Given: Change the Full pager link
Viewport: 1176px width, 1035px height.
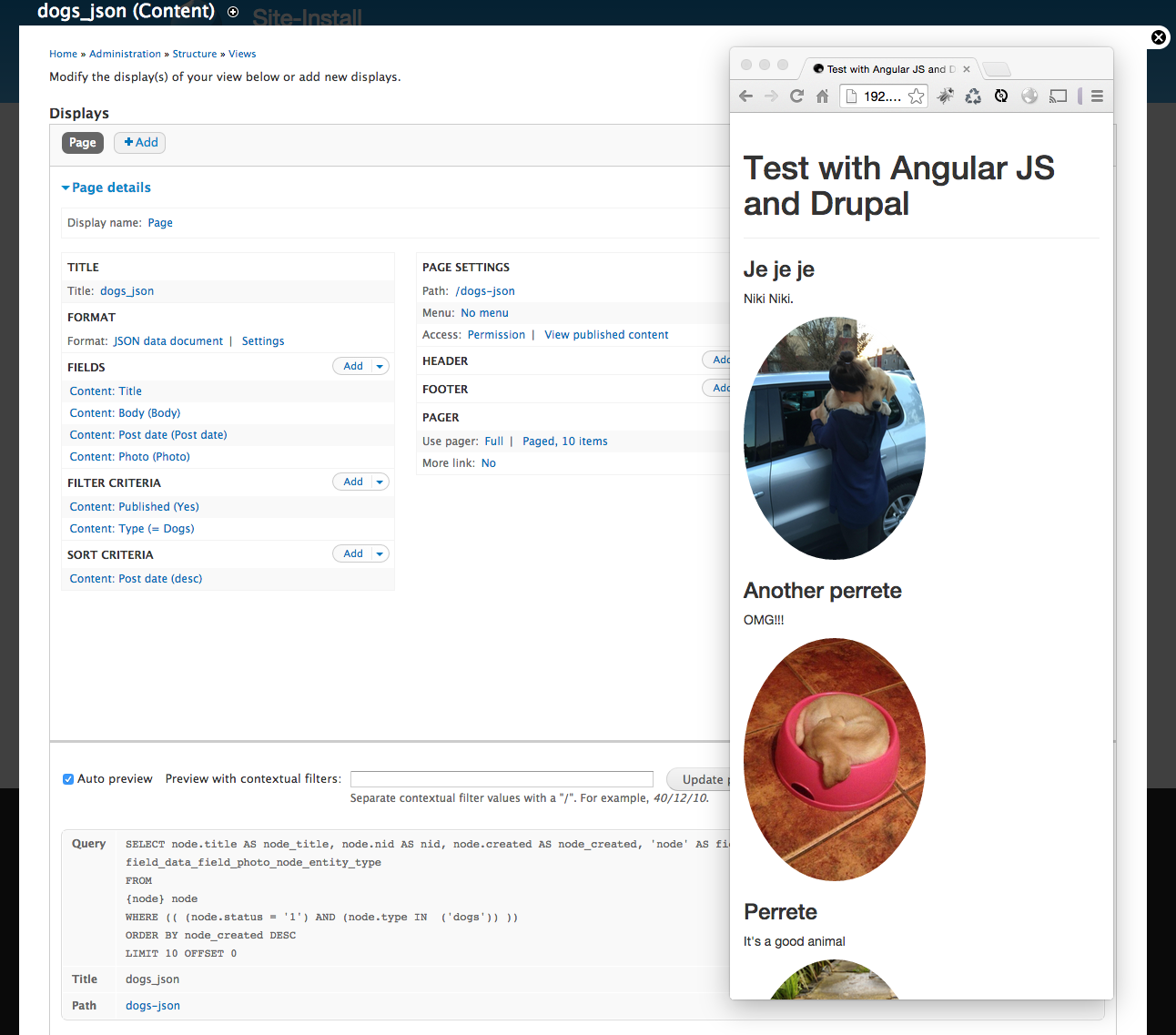Looking at the screenshot, I should point(494,441).
